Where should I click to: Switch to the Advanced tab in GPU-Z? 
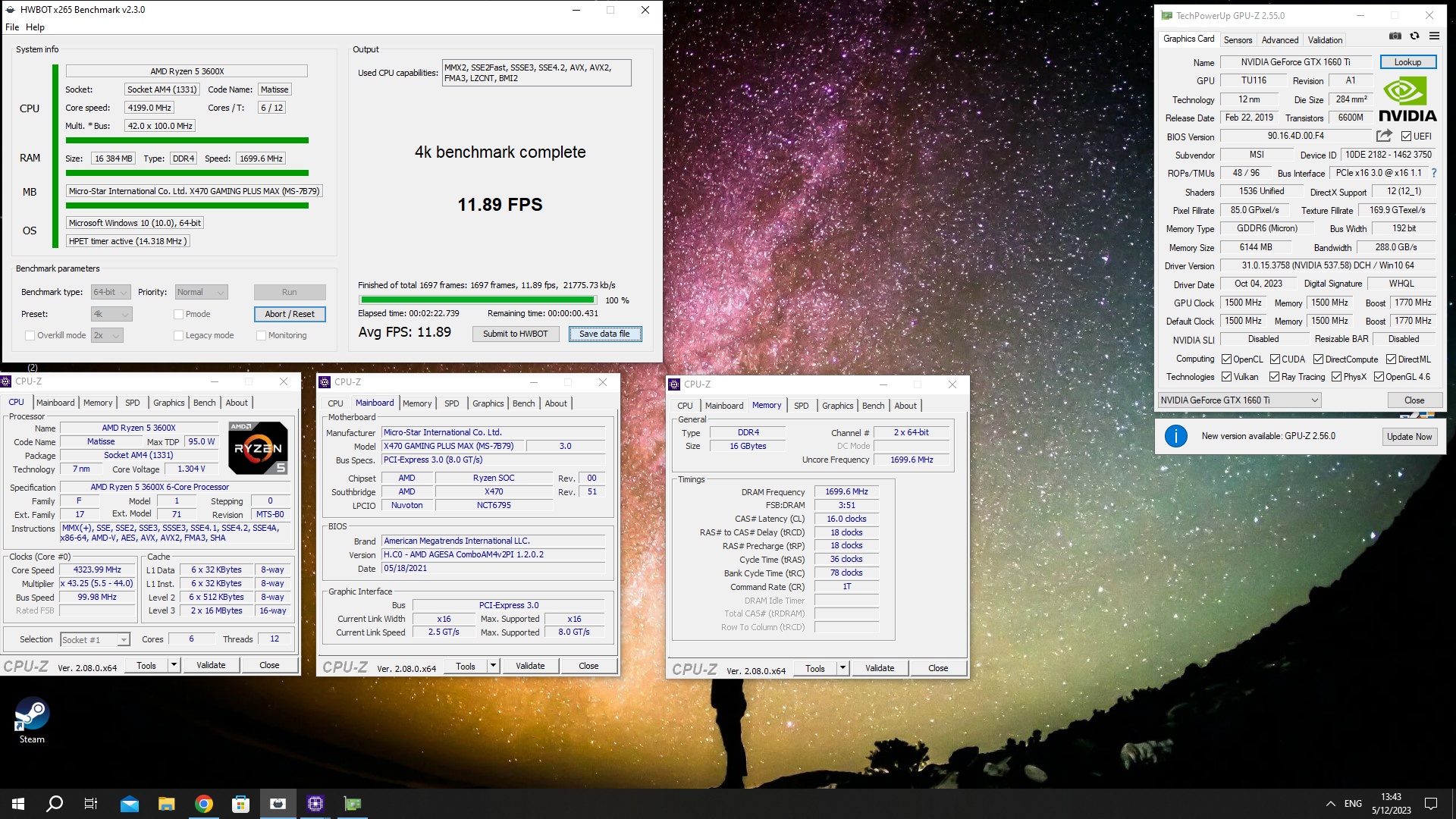tap(1280, 39)
